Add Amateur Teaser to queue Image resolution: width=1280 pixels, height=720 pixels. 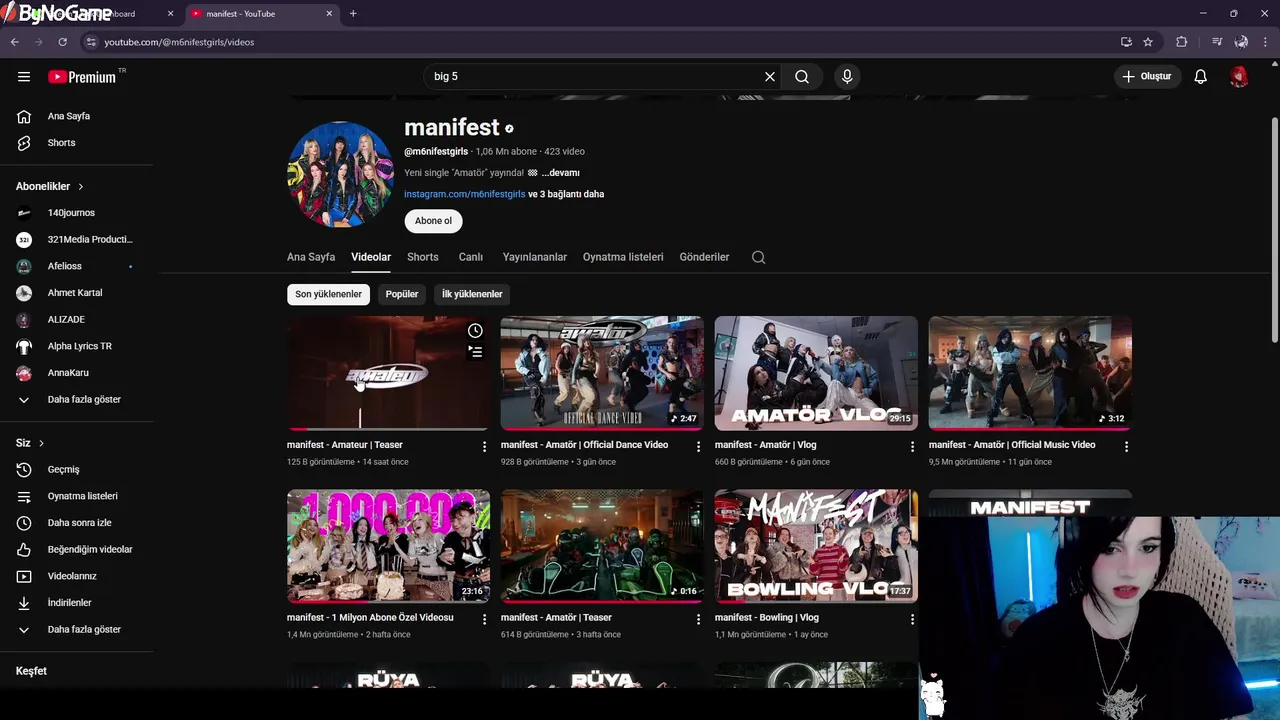(475, 351)
